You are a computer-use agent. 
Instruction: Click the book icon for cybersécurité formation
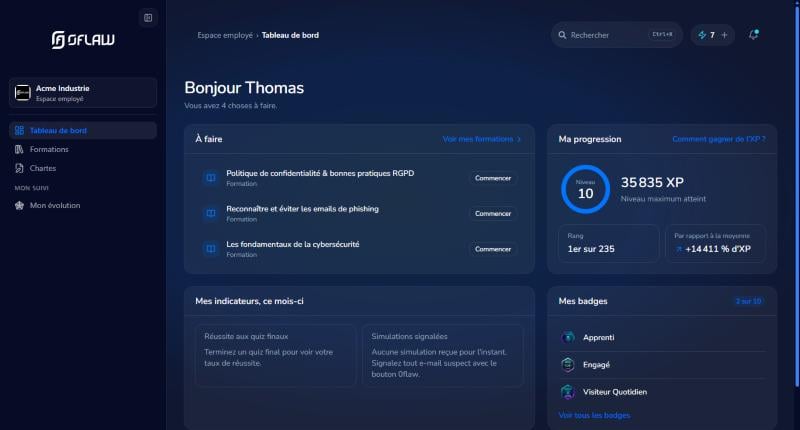tap(211, 249)
